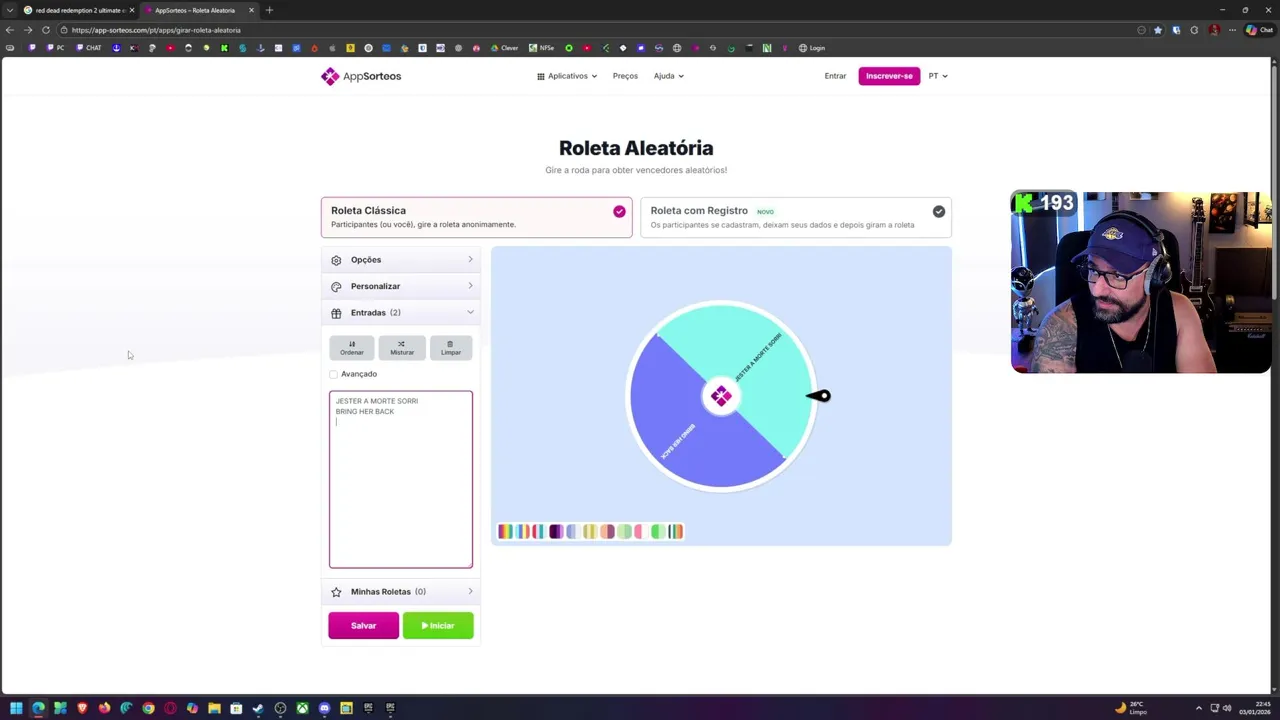Click the Minhas Roletas star icon

coord(336,592)
